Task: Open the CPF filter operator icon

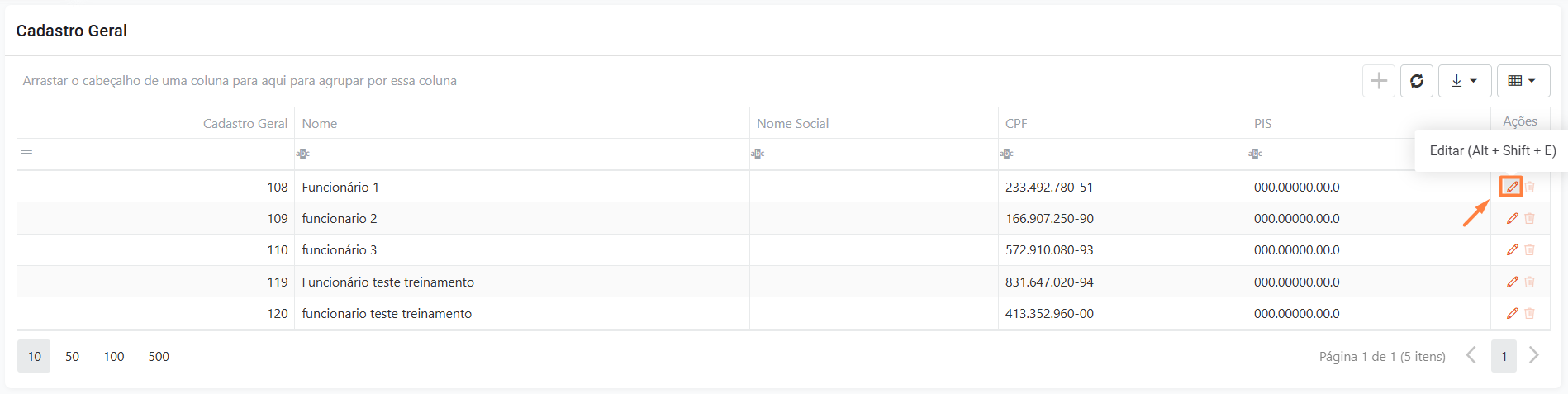Action: 1006,154
